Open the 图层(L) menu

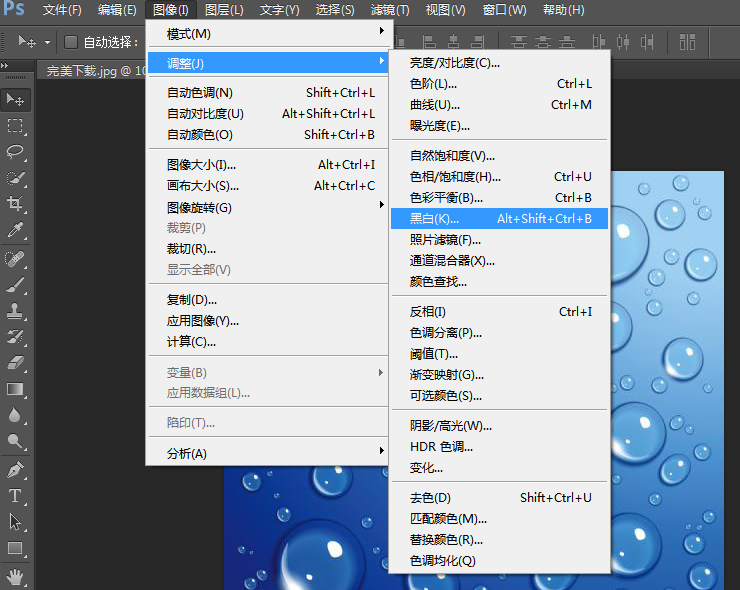tap(224, 9)
